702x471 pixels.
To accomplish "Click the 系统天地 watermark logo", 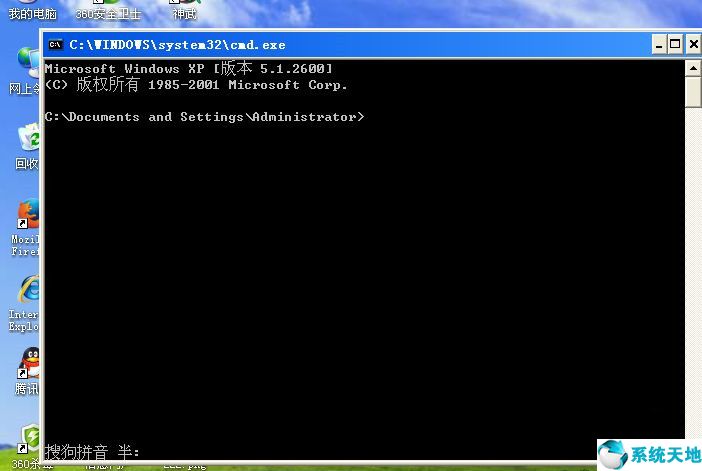I will [x=650, y=455].
